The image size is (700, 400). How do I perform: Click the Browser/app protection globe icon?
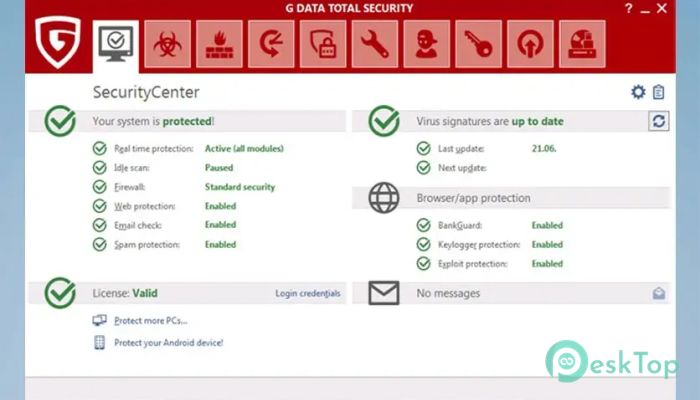[384, 198]
